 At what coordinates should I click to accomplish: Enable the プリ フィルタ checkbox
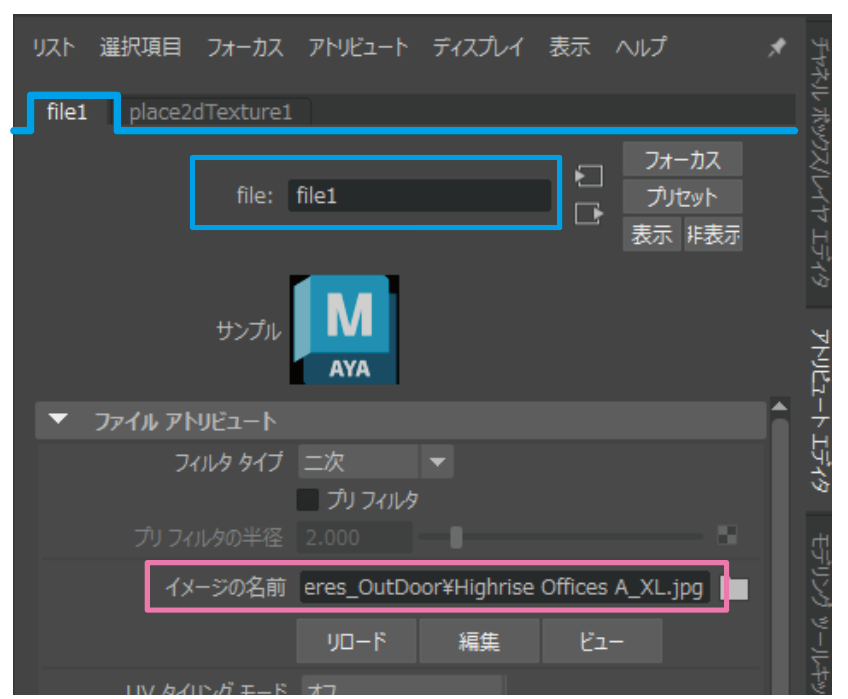[x=309, y=500]
